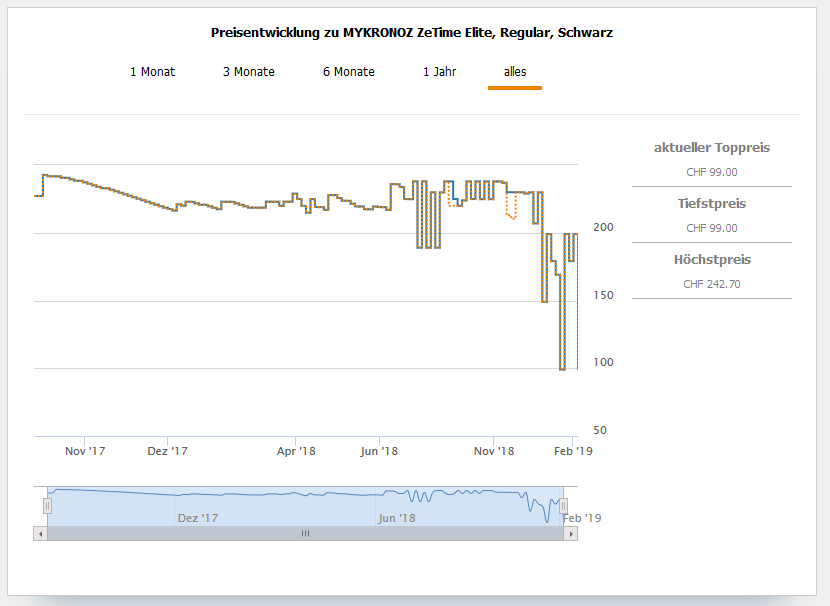This screenshot has height=606, width=830.
Task: Click the Tiefstpreis CHF 99.00 value
Action: [711, 228]
